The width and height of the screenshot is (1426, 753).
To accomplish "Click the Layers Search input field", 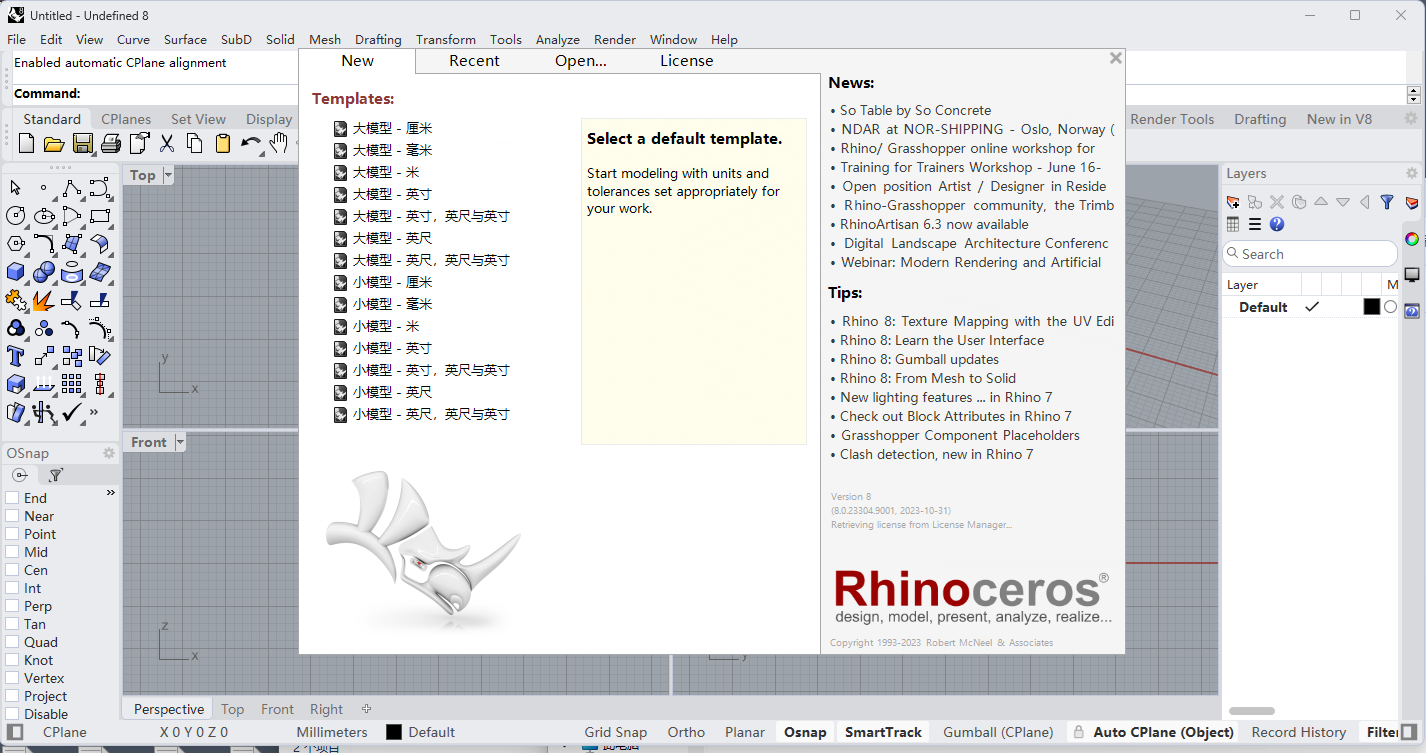I will pyautogui.click(x=1310, y=254).
